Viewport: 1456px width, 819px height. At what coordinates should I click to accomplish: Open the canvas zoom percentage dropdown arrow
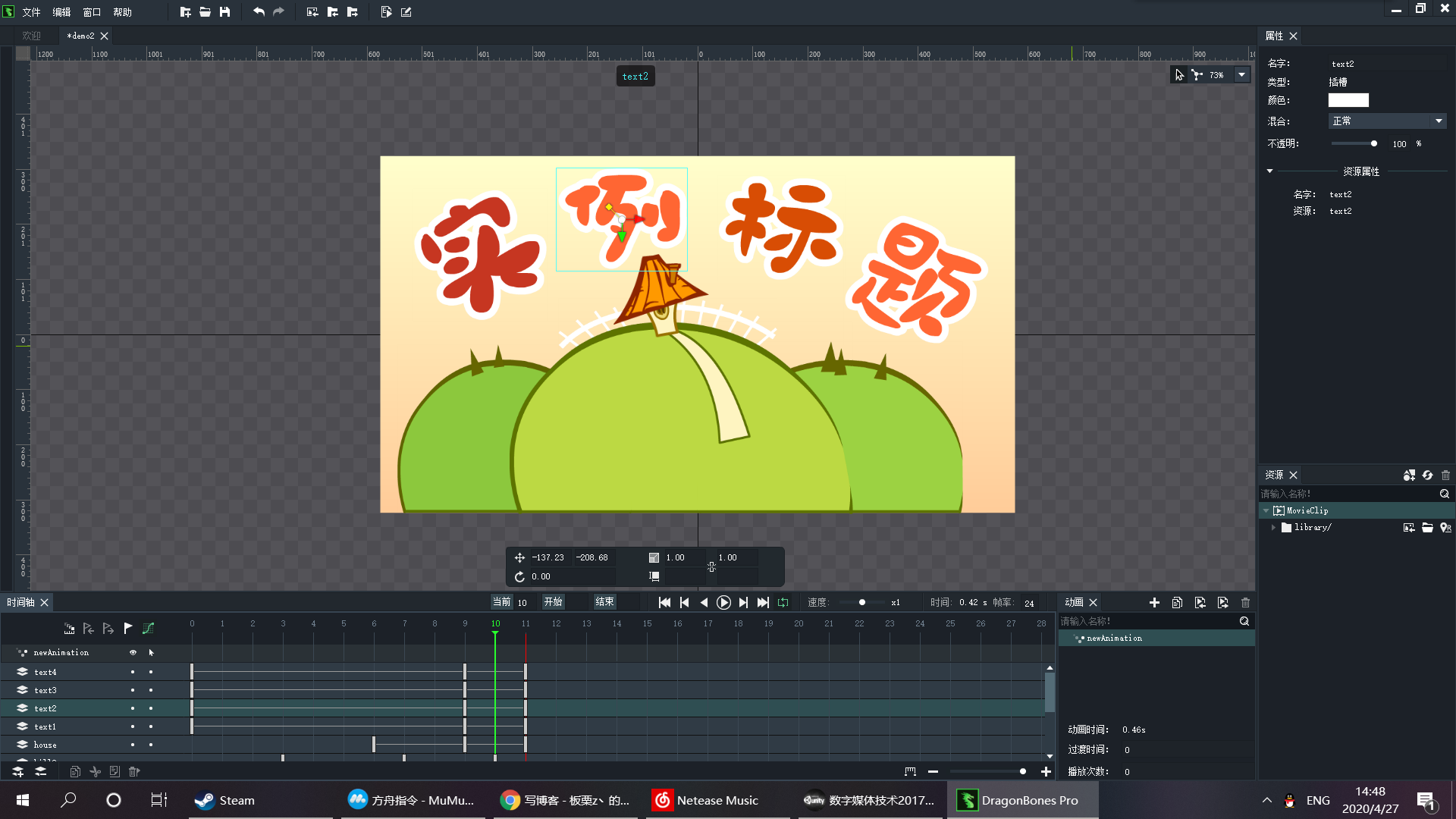1241,75
